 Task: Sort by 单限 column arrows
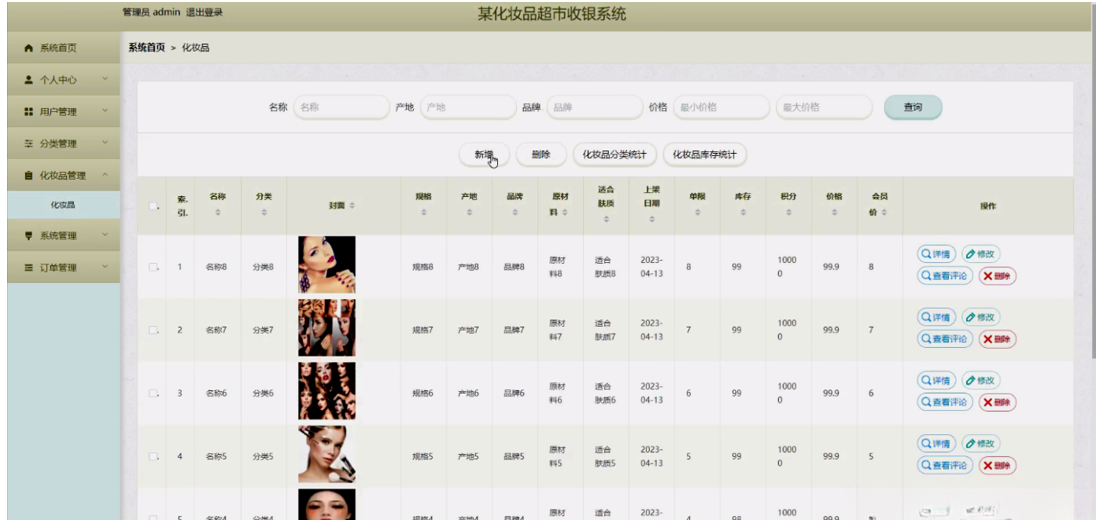point(697,212)
